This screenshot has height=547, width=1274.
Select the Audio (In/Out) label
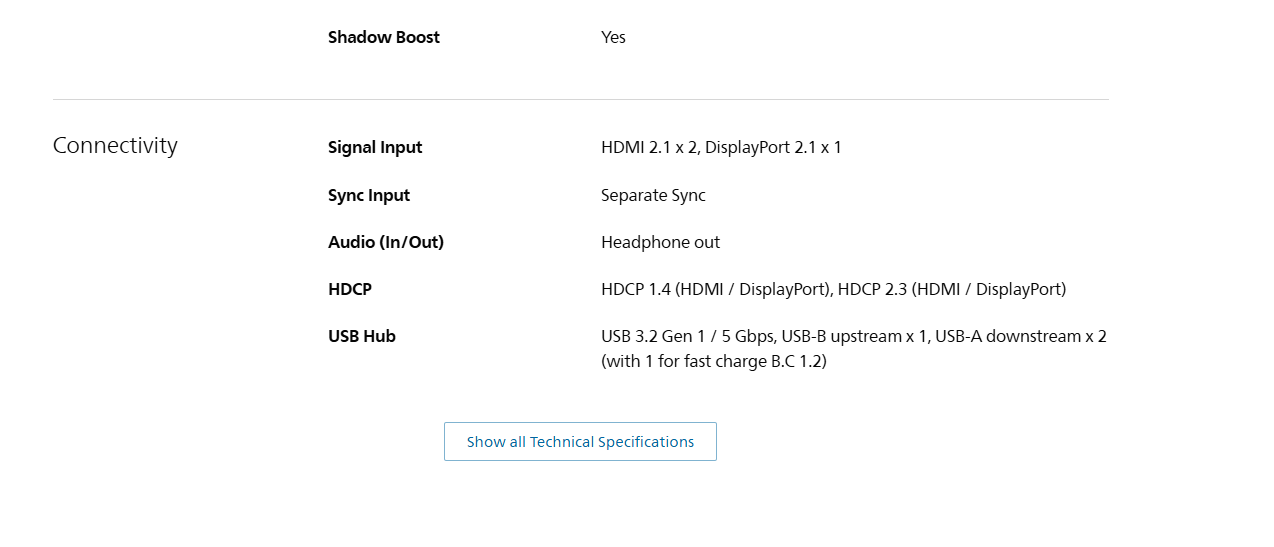coord(386,242)
